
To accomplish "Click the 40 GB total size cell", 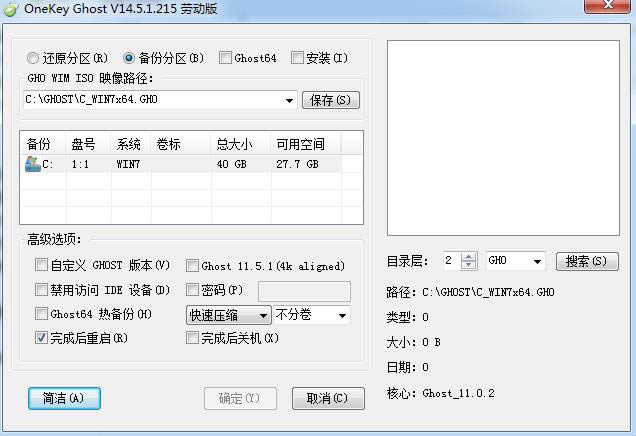I will pos(232,164).
